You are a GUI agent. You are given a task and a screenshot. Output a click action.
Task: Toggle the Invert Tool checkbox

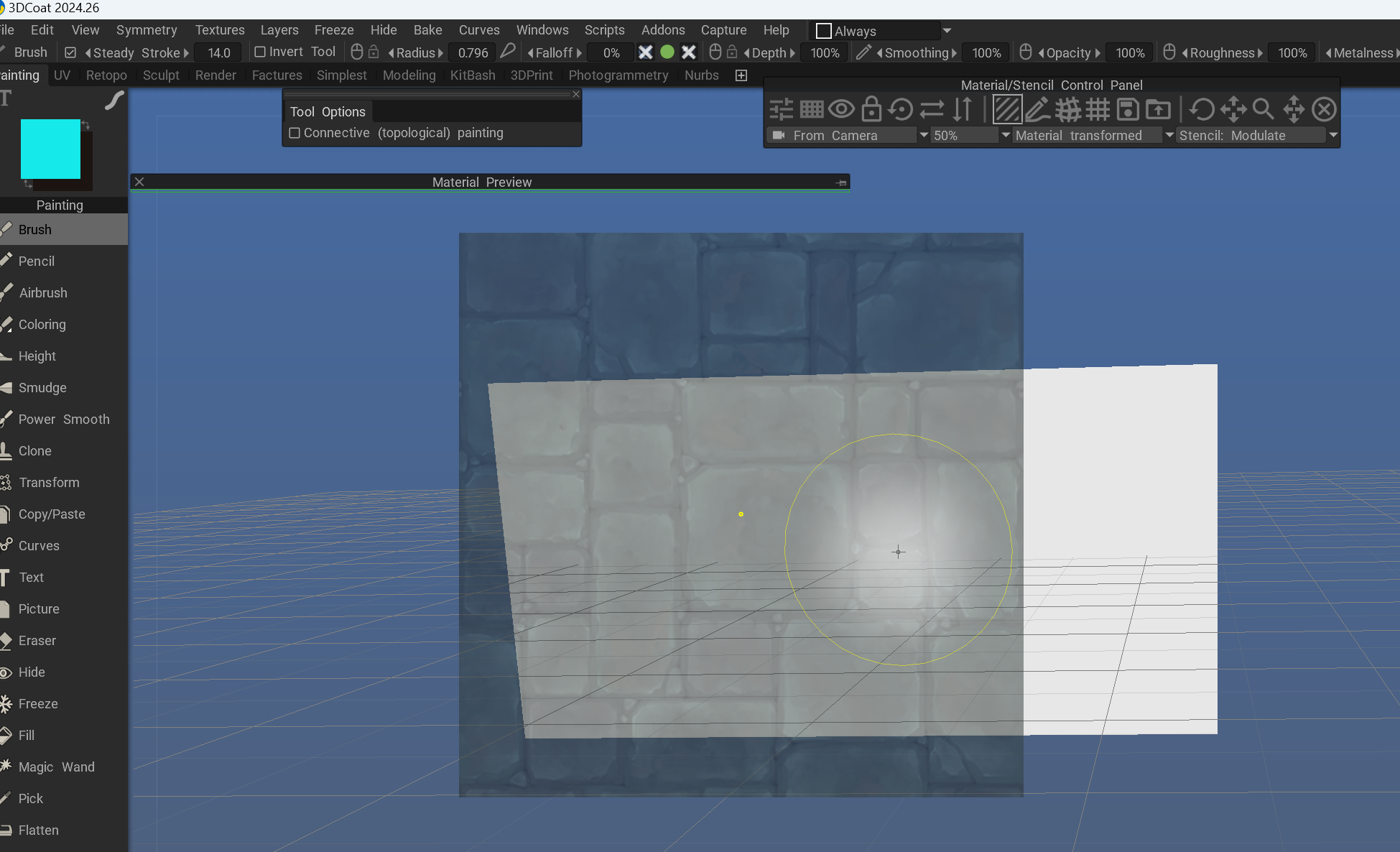[x=260, y=51]
